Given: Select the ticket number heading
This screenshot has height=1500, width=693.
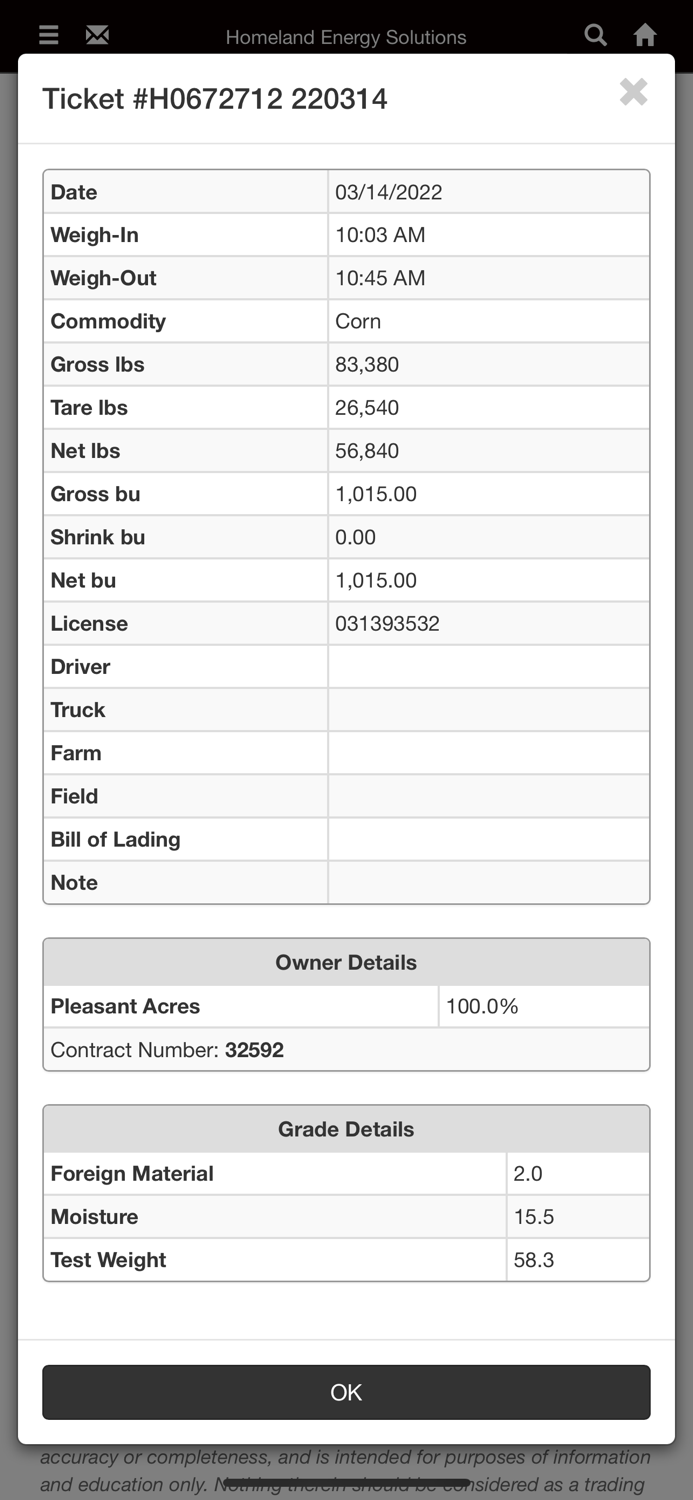Looking at the screenshot, I should 215,99.
